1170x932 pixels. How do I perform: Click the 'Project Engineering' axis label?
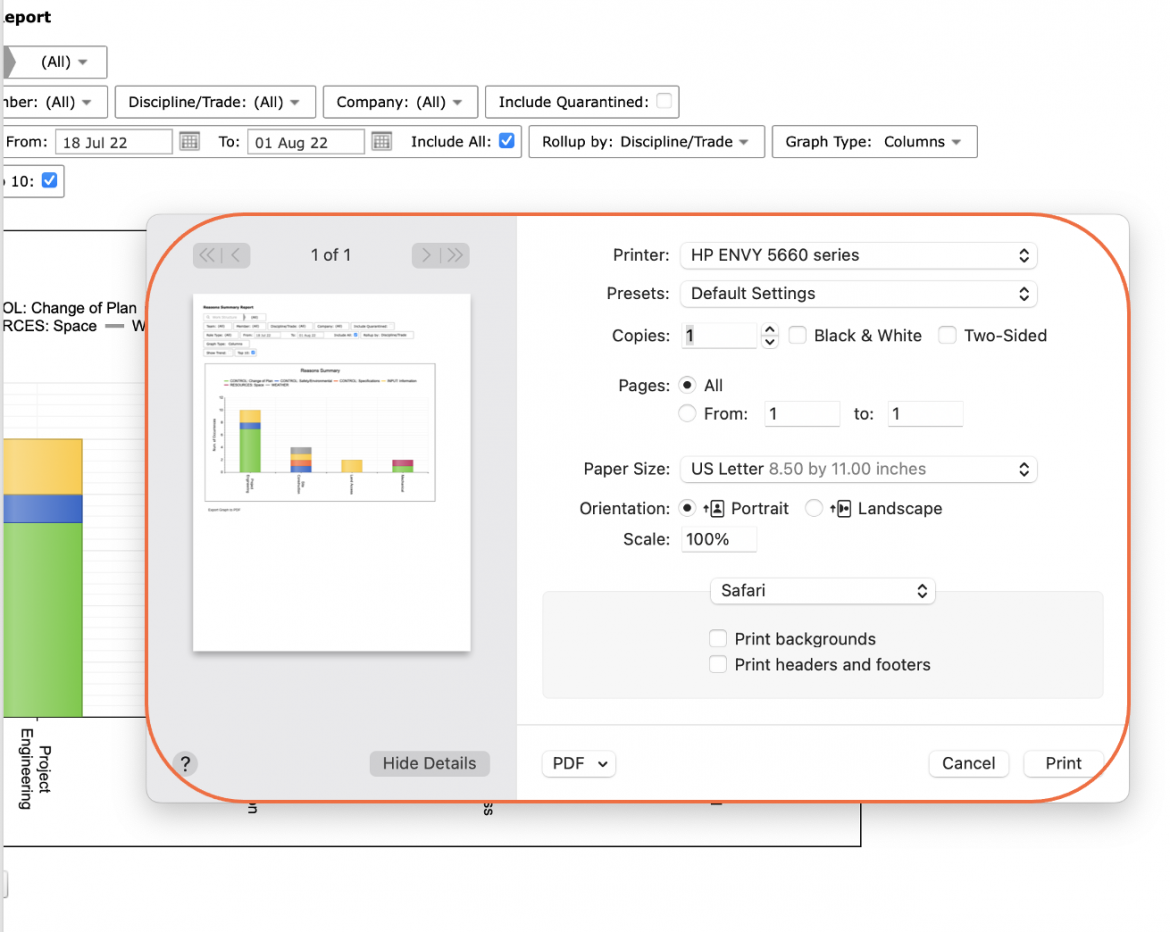pos(35,769)
